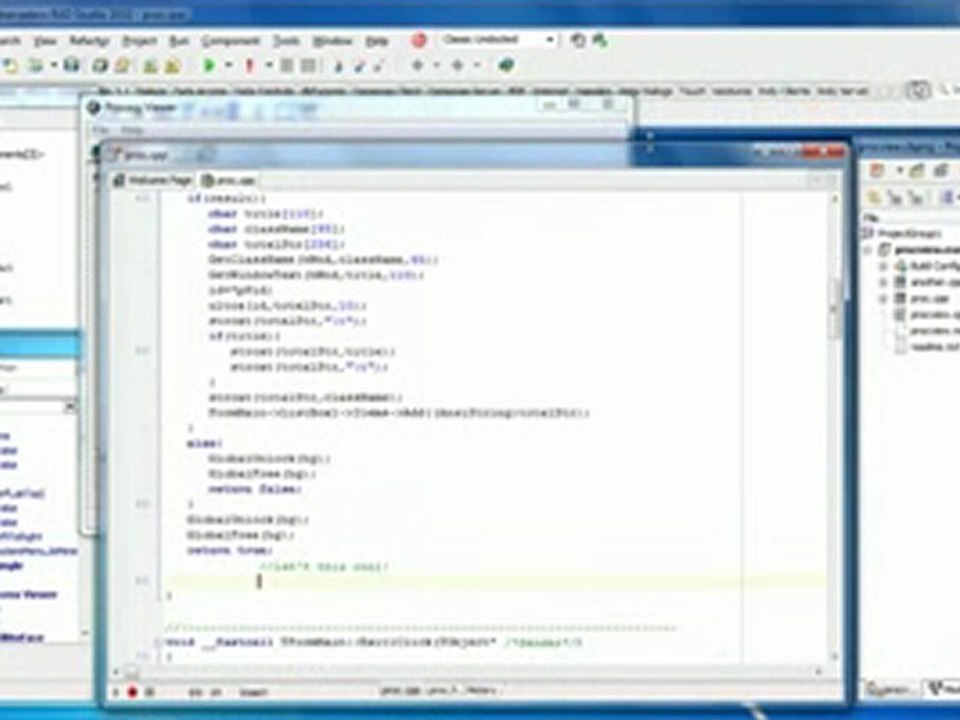The height and width of the screenshot is (720, 960).
Task: Click the pause toolbar icon
Action: pyautogui.click(x=287, y=65)
